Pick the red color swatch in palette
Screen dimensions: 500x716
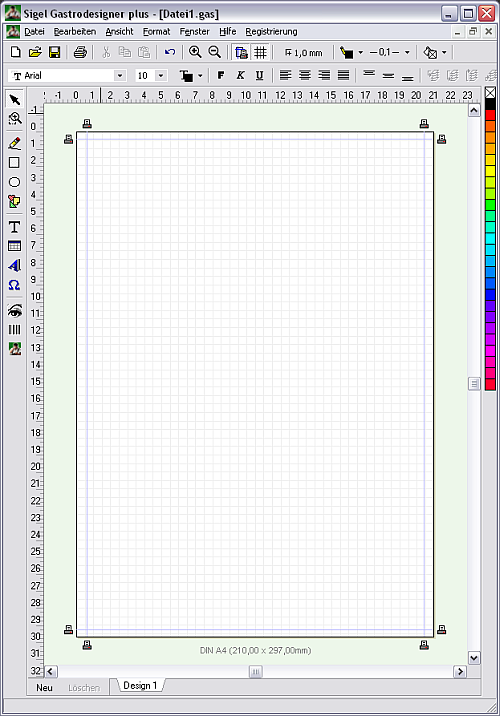(x=490, y=115)
